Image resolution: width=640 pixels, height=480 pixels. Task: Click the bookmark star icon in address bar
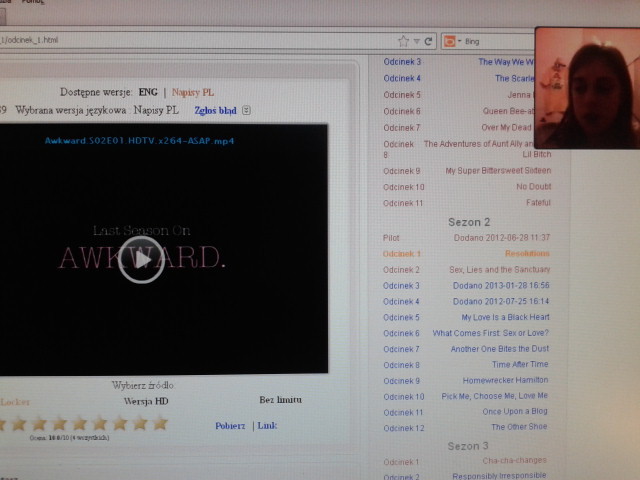(x=403, y=41)
